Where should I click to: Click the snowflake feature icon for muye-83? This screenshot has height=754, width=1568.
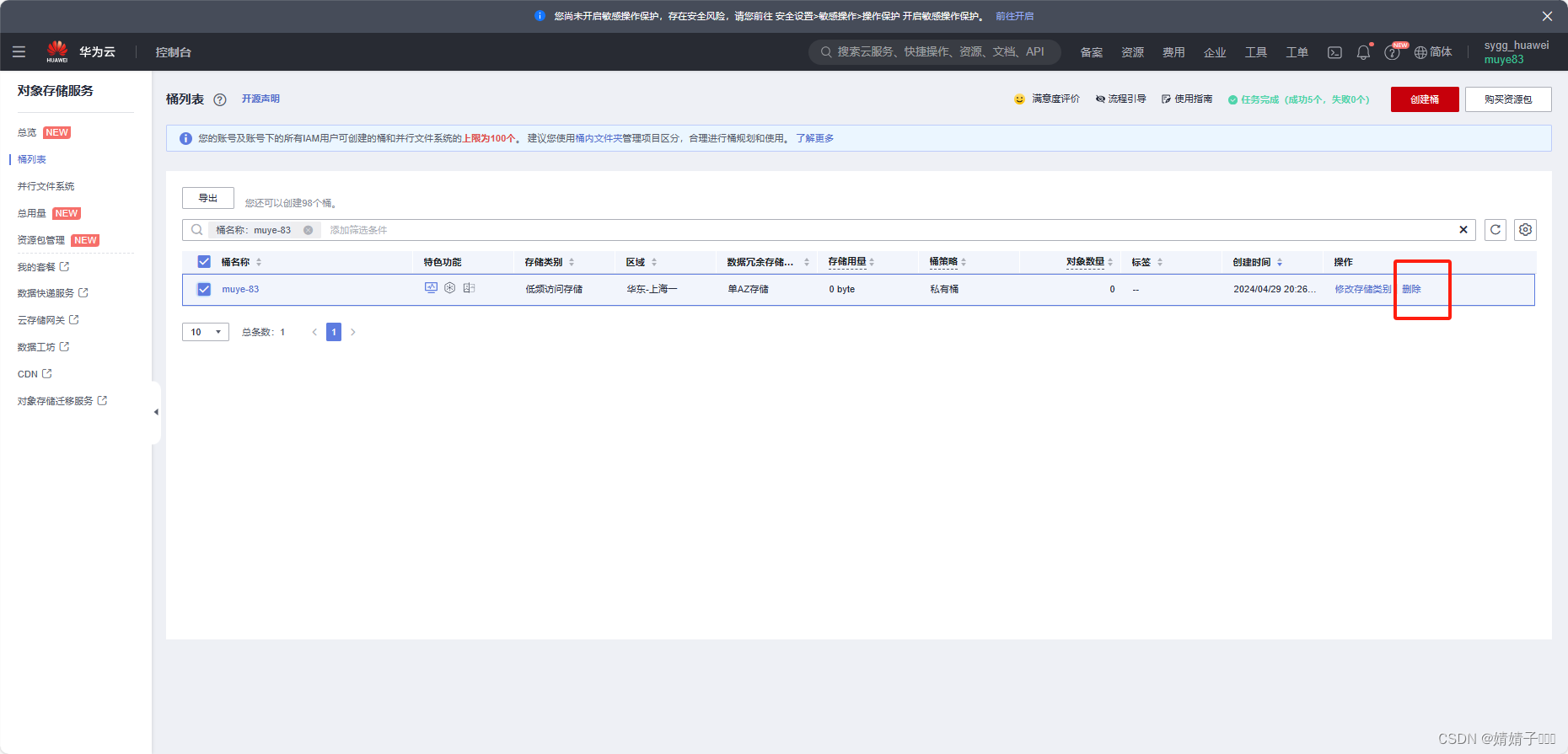pyautogui.click(x=450, y=288)
